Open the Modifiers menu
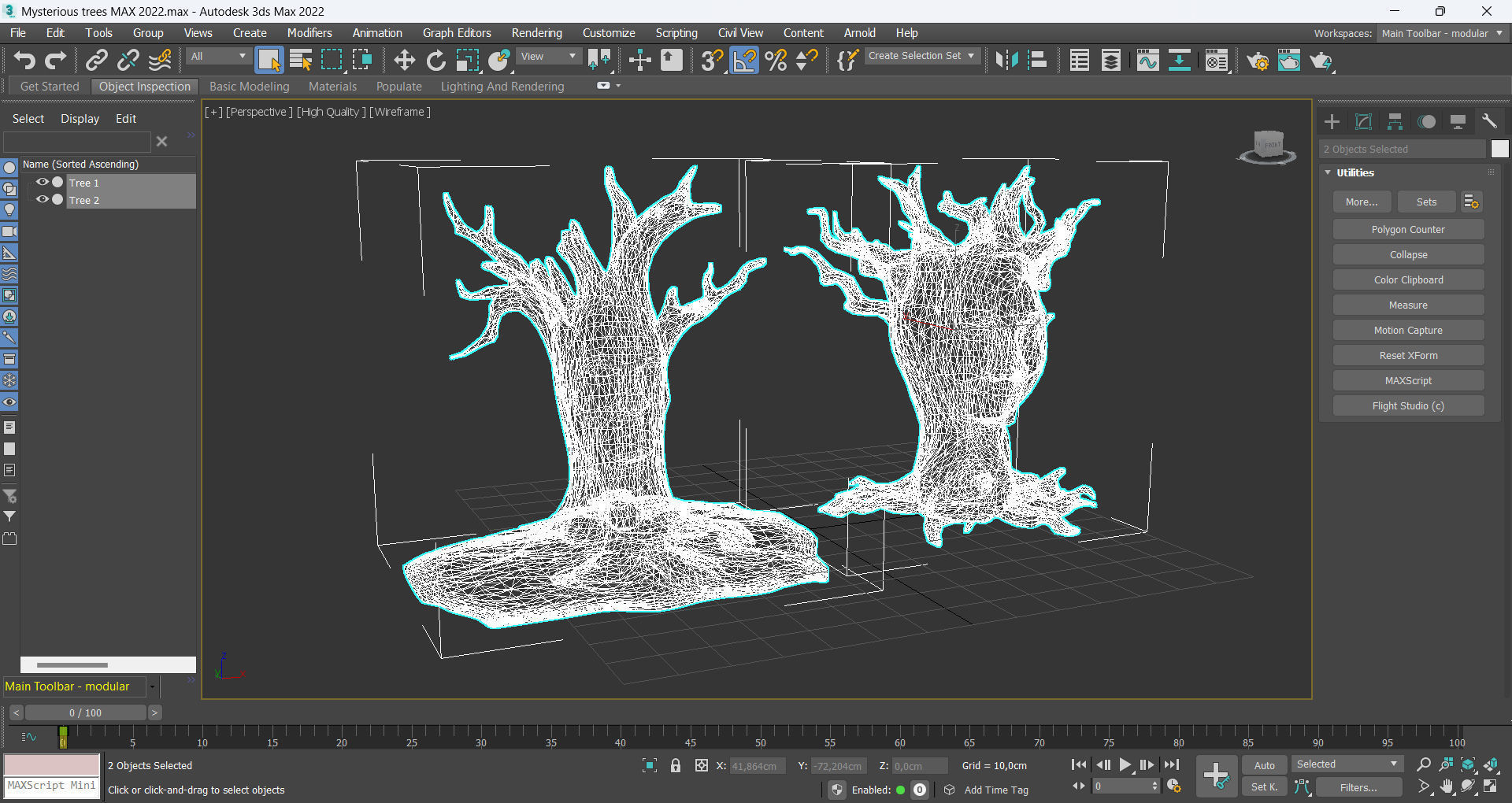The image size is (1512, 803). pos(309,33)
